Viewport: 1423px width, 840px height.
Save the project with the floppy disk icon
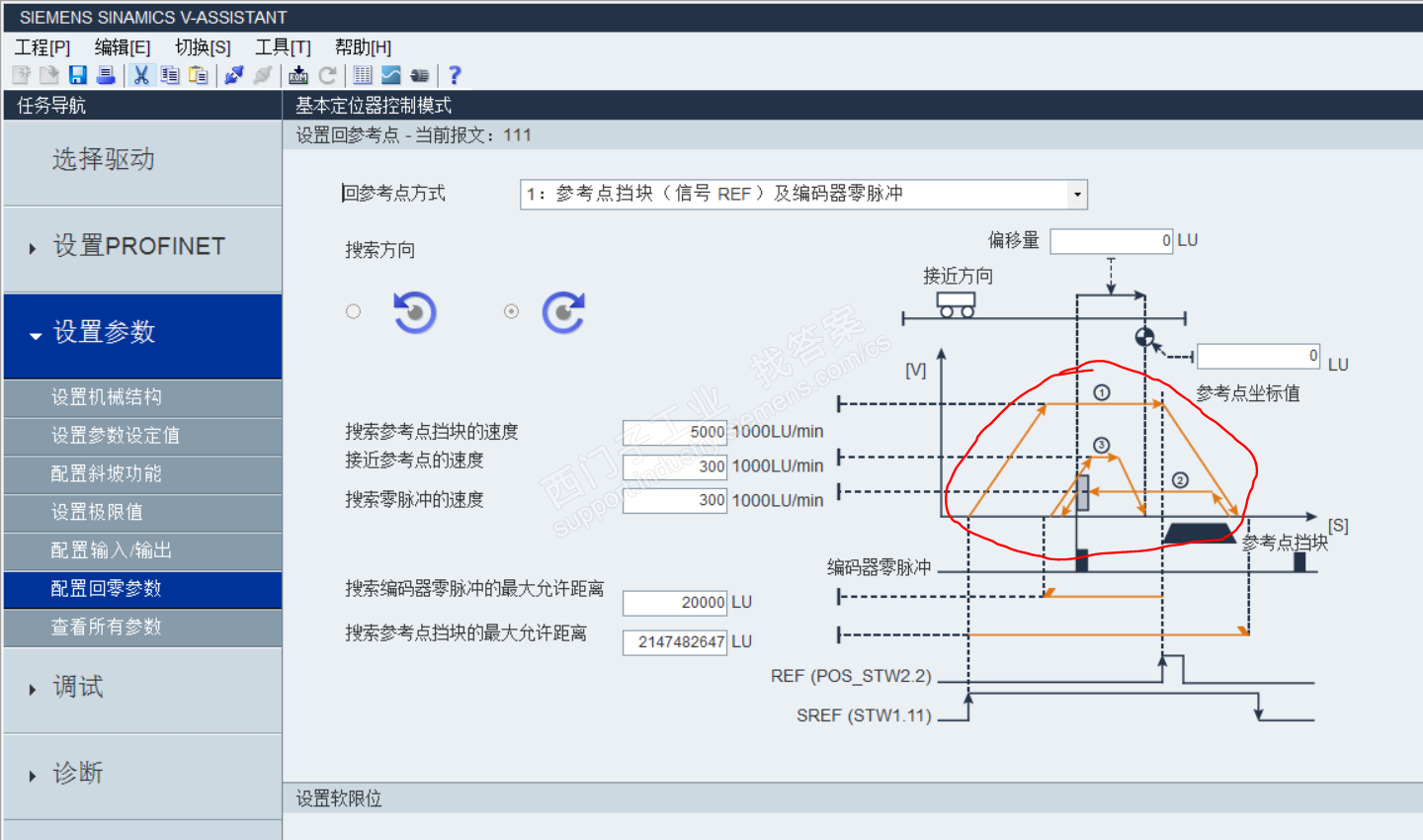pos(78,75)
